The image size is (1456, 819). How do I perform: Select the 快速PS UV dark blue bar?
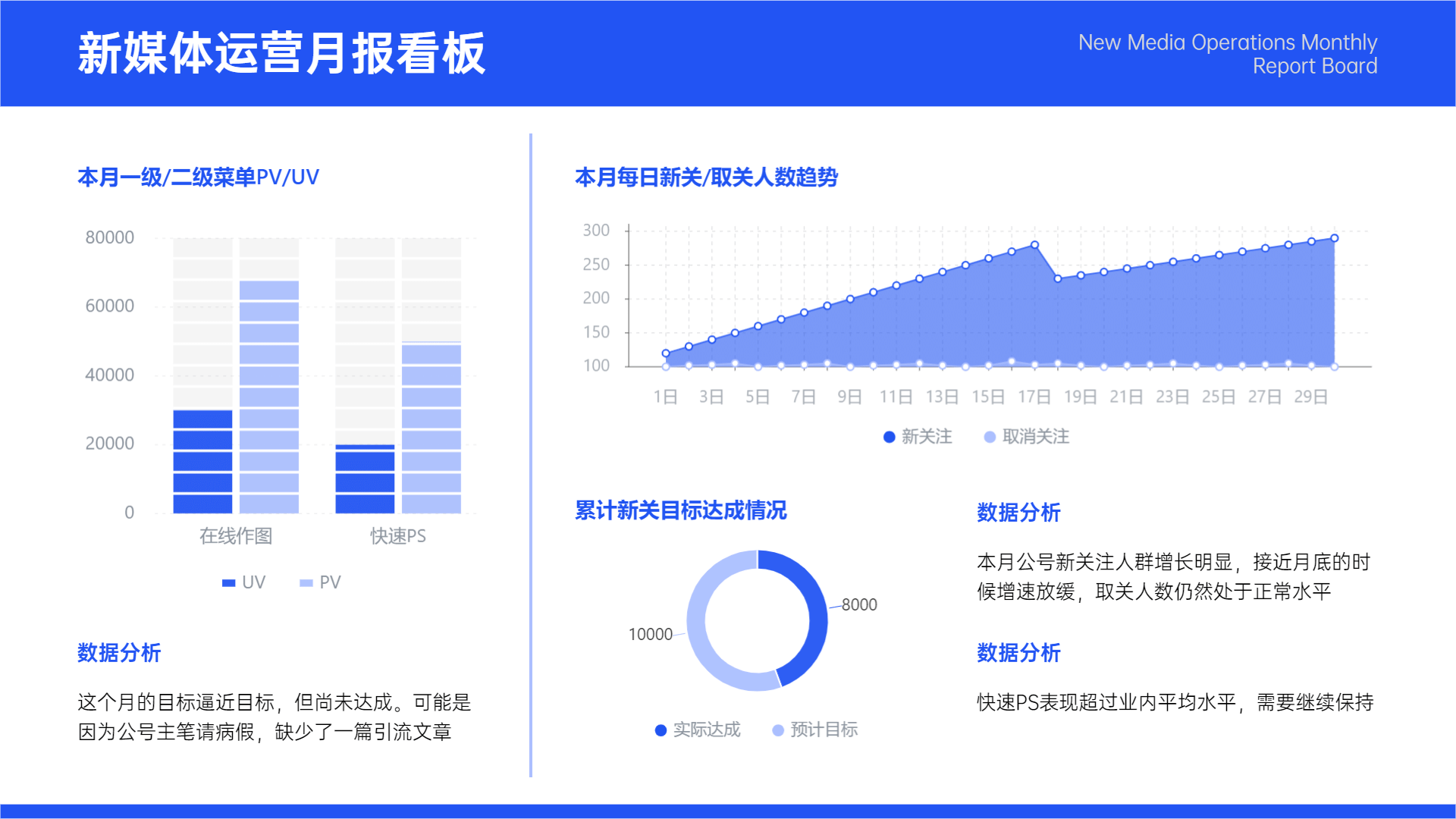pos(365,479)
